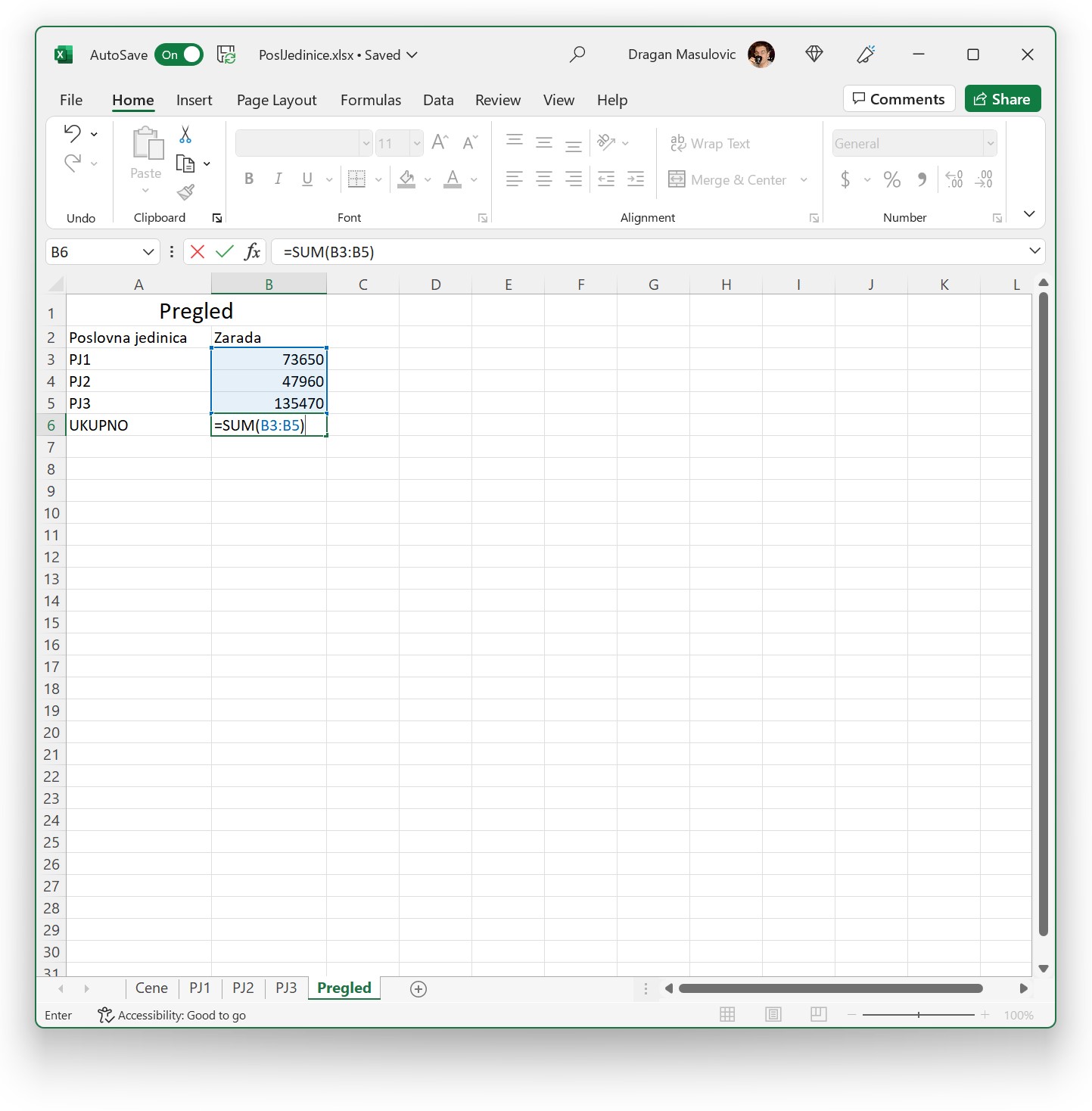Viewport: 1092px width, 1111px height.
Task: Open Dragan Masulovic account button
Action: coord(701,54)
